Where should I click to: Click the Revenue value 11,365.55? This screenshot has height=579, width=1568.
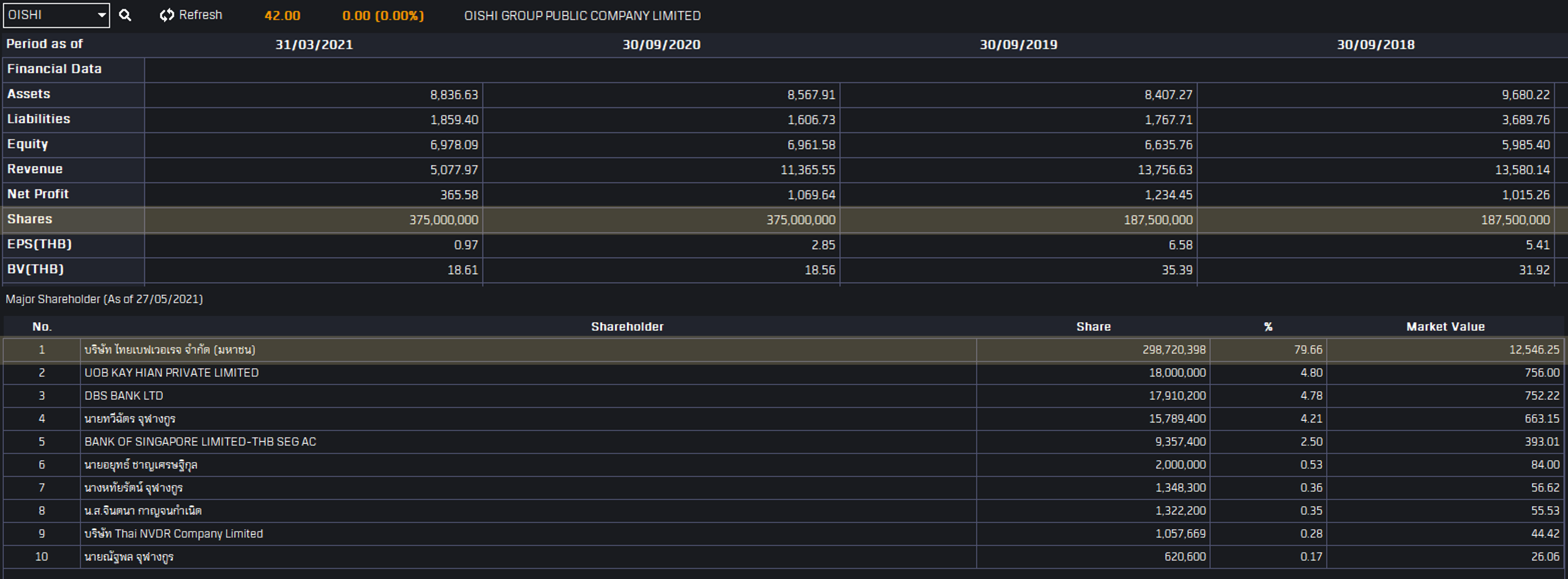coord(808,170)
